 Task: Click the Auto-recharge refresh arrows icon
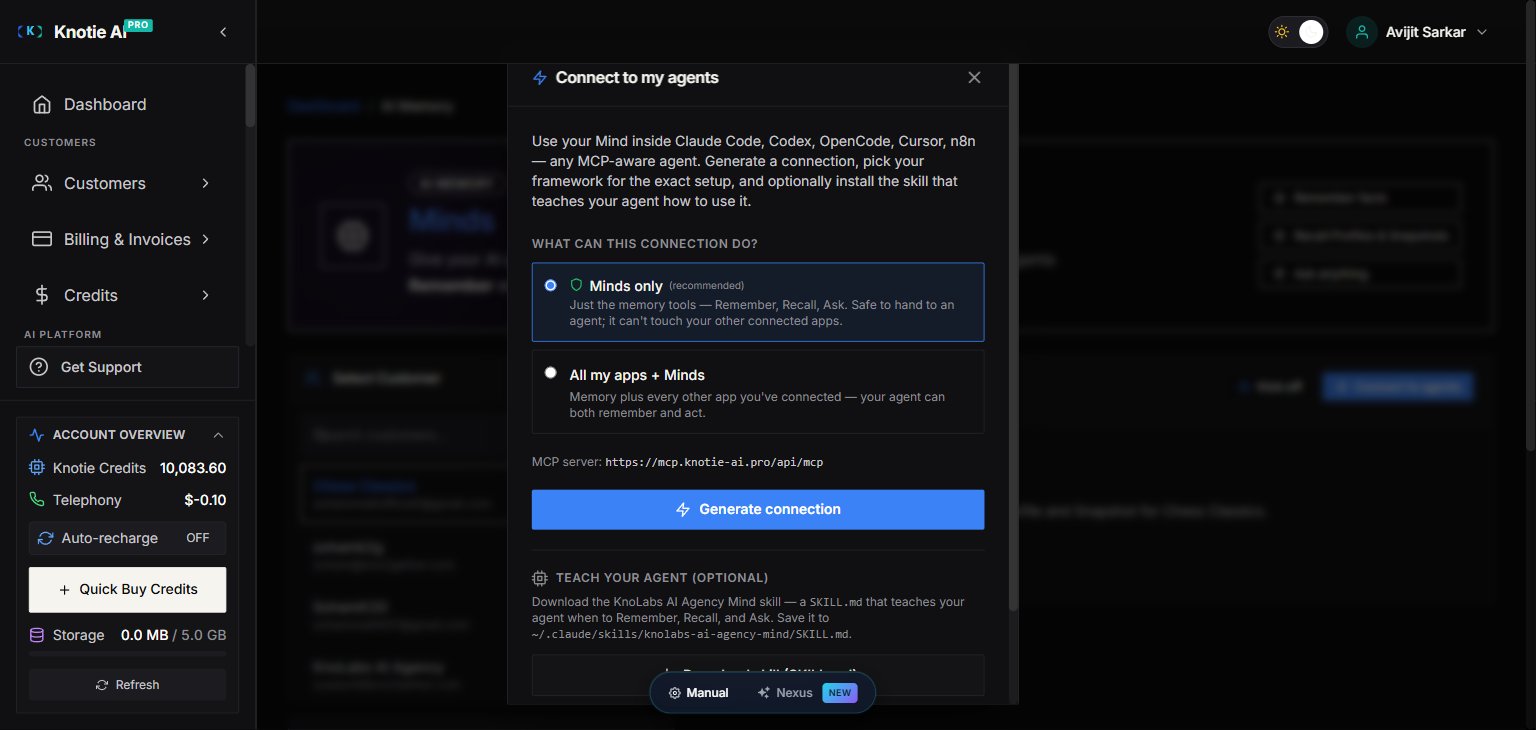45,538
